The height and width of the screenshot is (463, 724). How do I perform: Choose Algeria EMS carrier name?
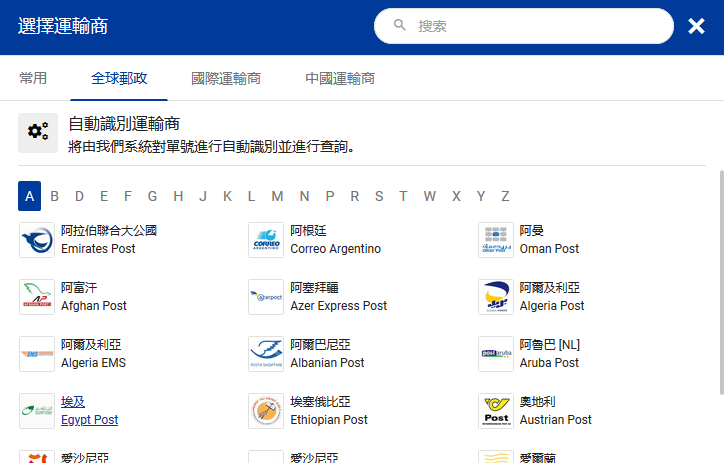pos(93,363)
